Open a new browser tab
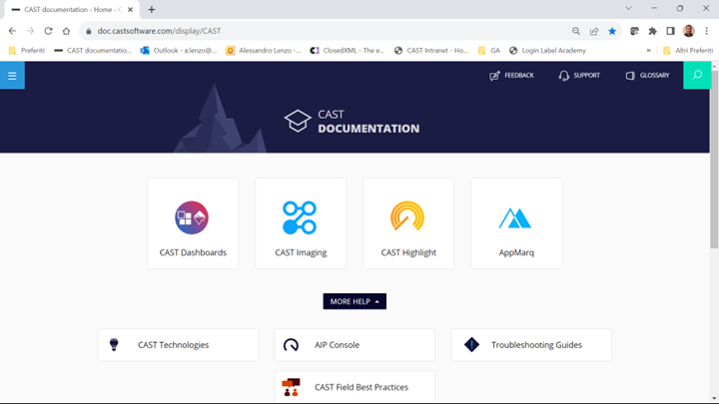The width and height of the screenshot is (719, 404). pyautogui.click(x=152, y=10)
